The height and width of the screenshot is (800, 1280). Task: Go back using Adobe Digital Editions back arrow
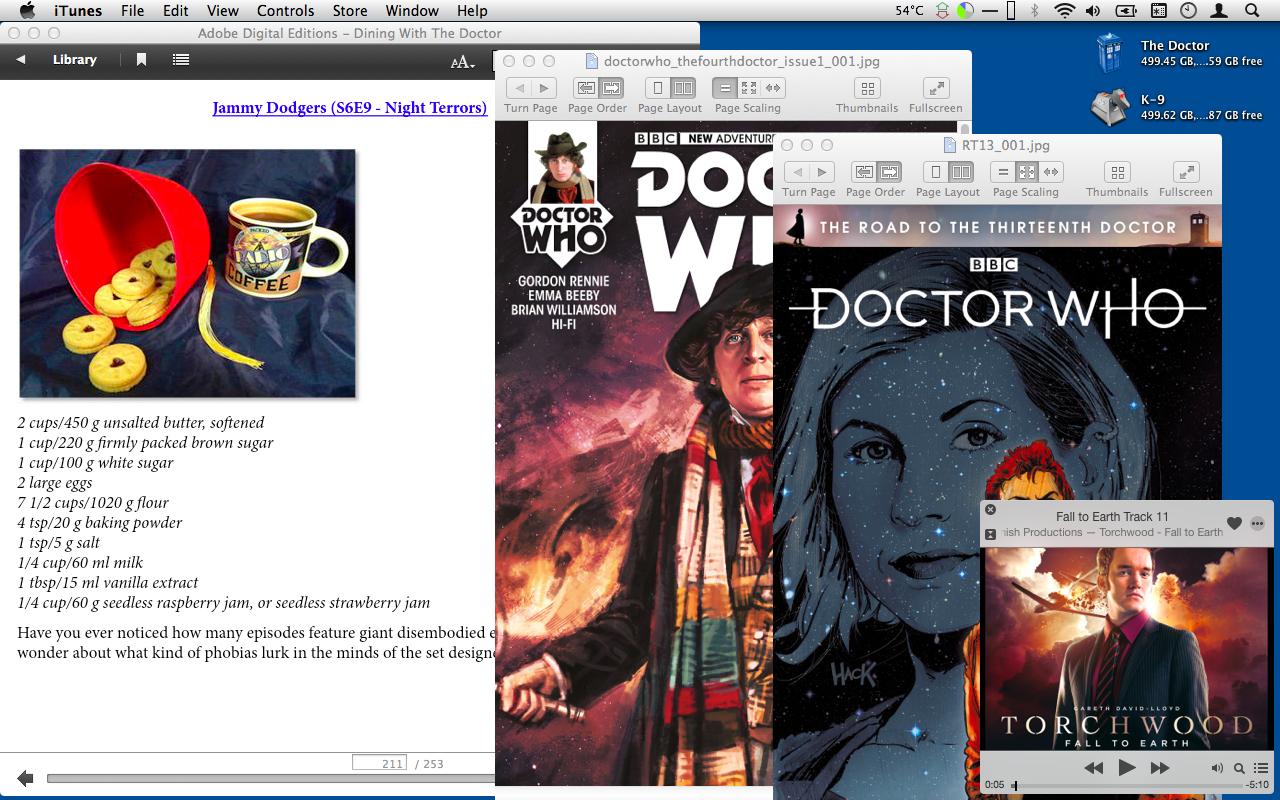[20, 60]
